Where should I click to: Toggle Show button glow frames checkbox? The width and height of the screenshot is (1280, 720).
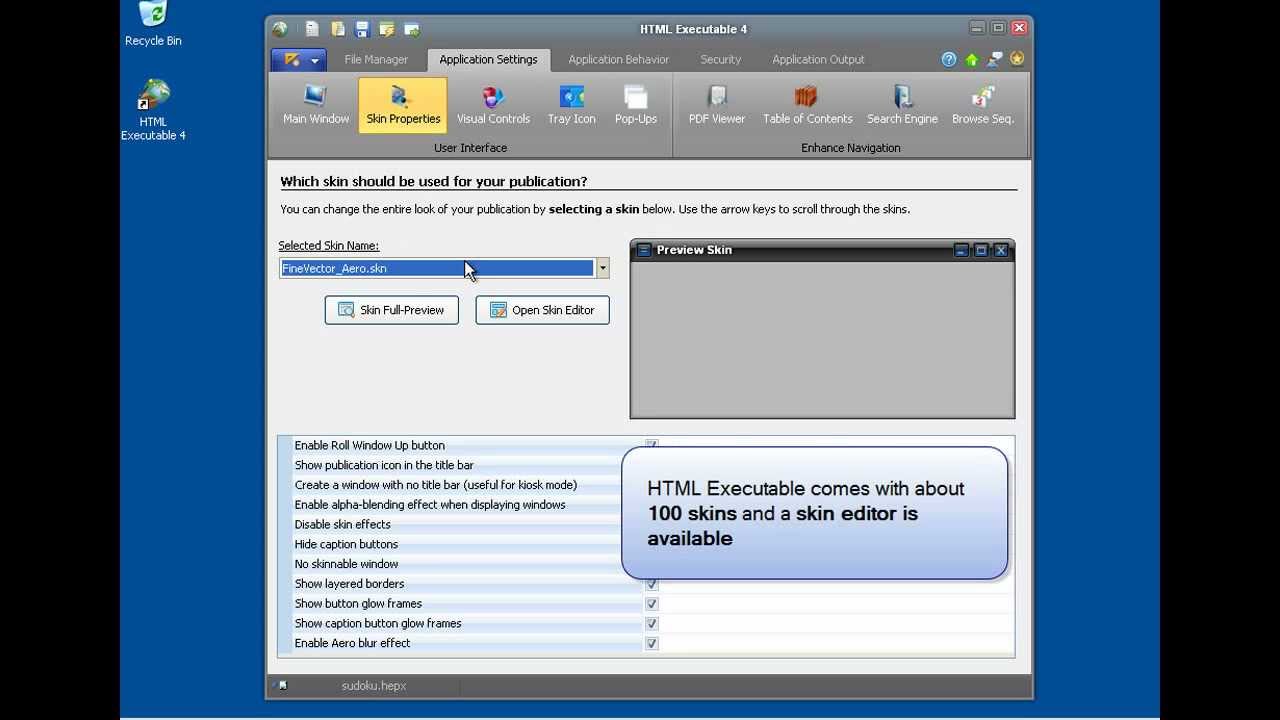pos(651,604)
